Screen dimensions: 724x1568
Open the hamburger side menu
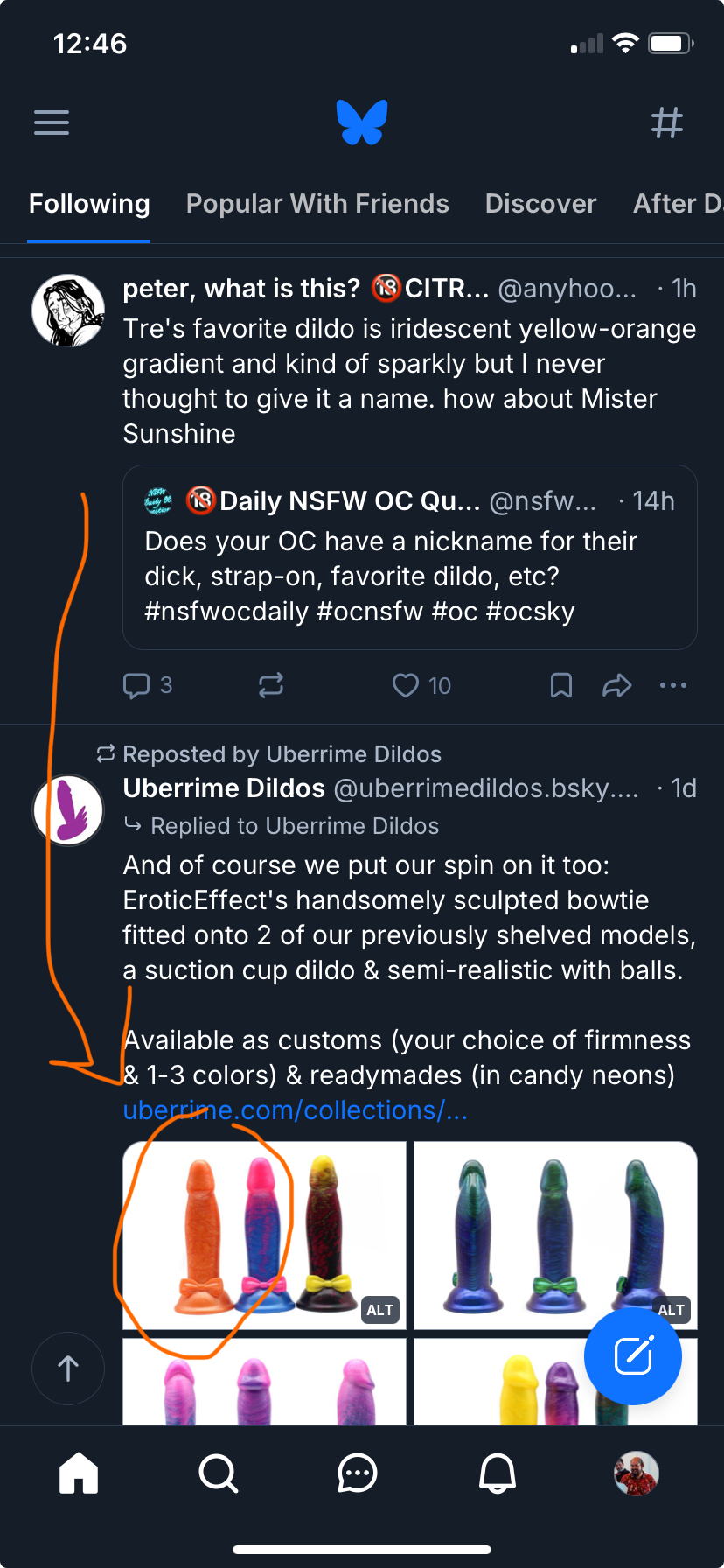[x=52, y=122]
